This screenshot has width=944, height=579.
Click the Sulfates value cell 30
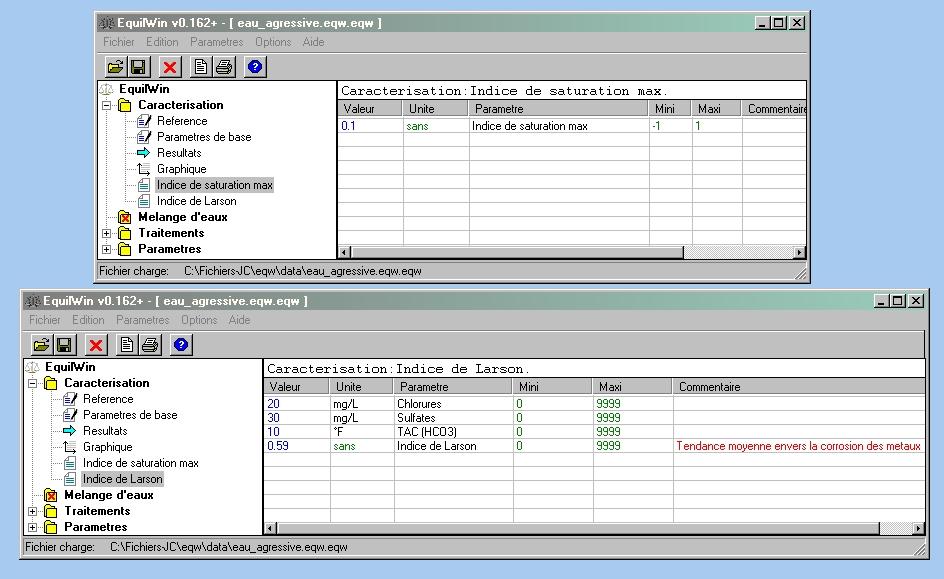pos(297,418)
